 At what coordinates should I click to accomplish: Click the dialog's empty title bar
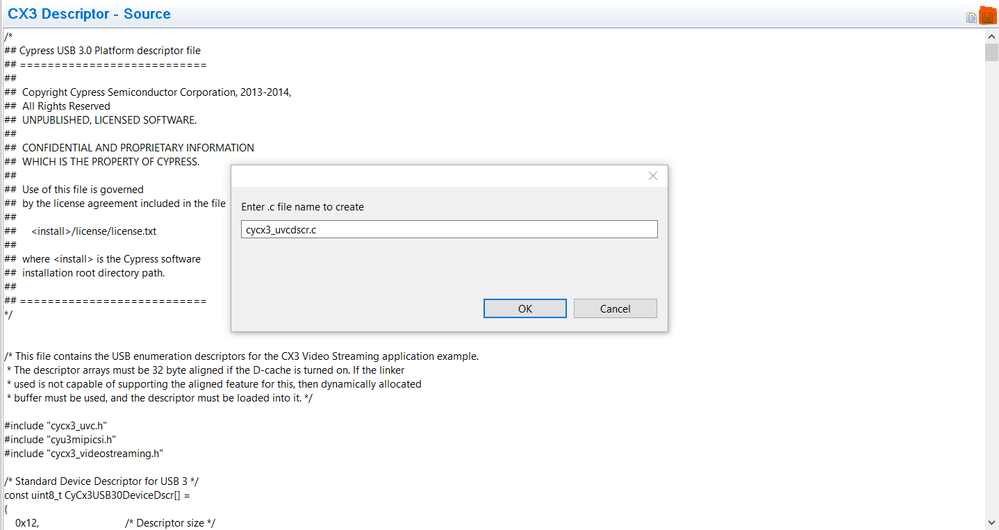coord(430,176)
